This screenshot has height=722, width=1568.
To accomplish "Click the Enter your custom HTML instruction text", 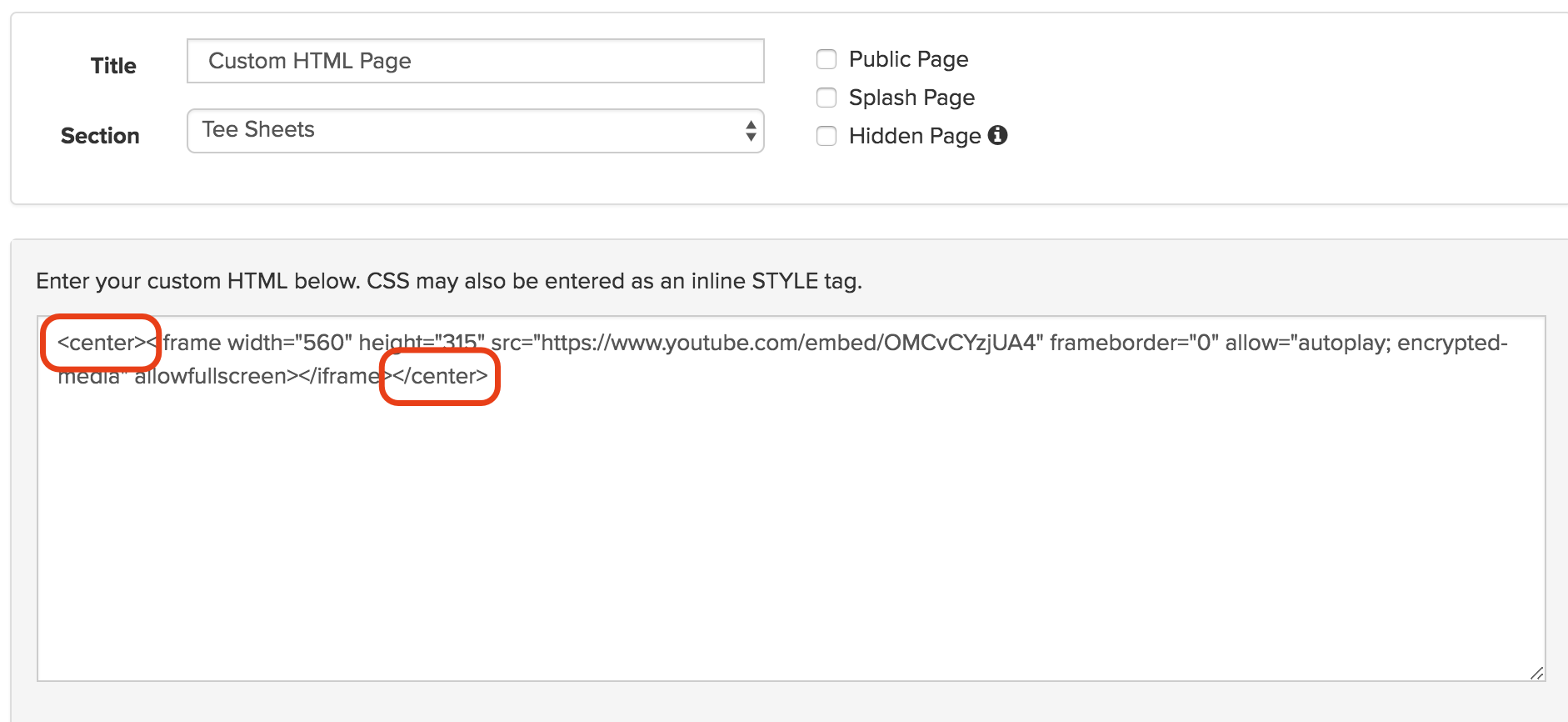I will pos(449,281).
